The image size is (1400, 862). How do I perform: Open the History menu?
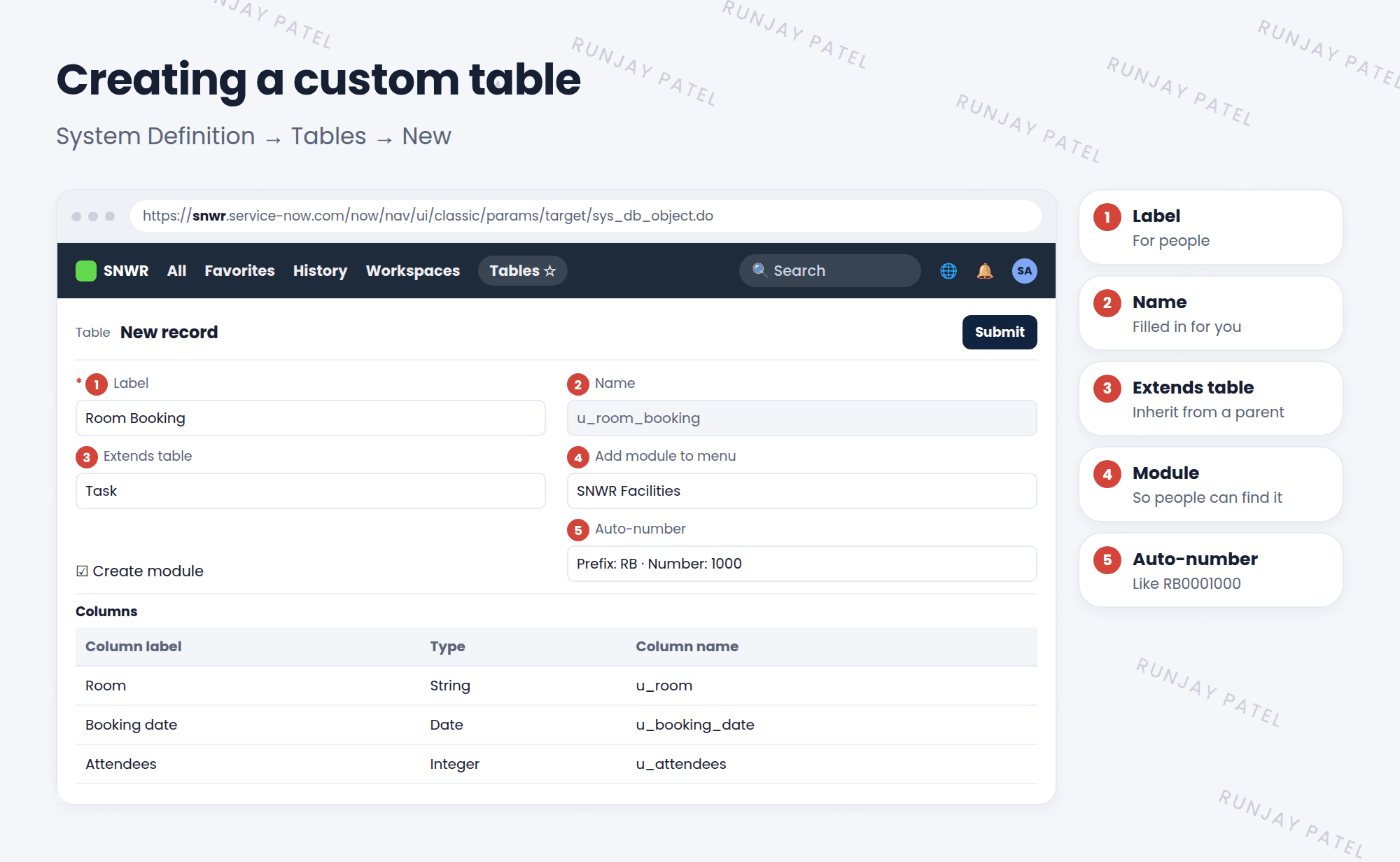coord(320,271)
